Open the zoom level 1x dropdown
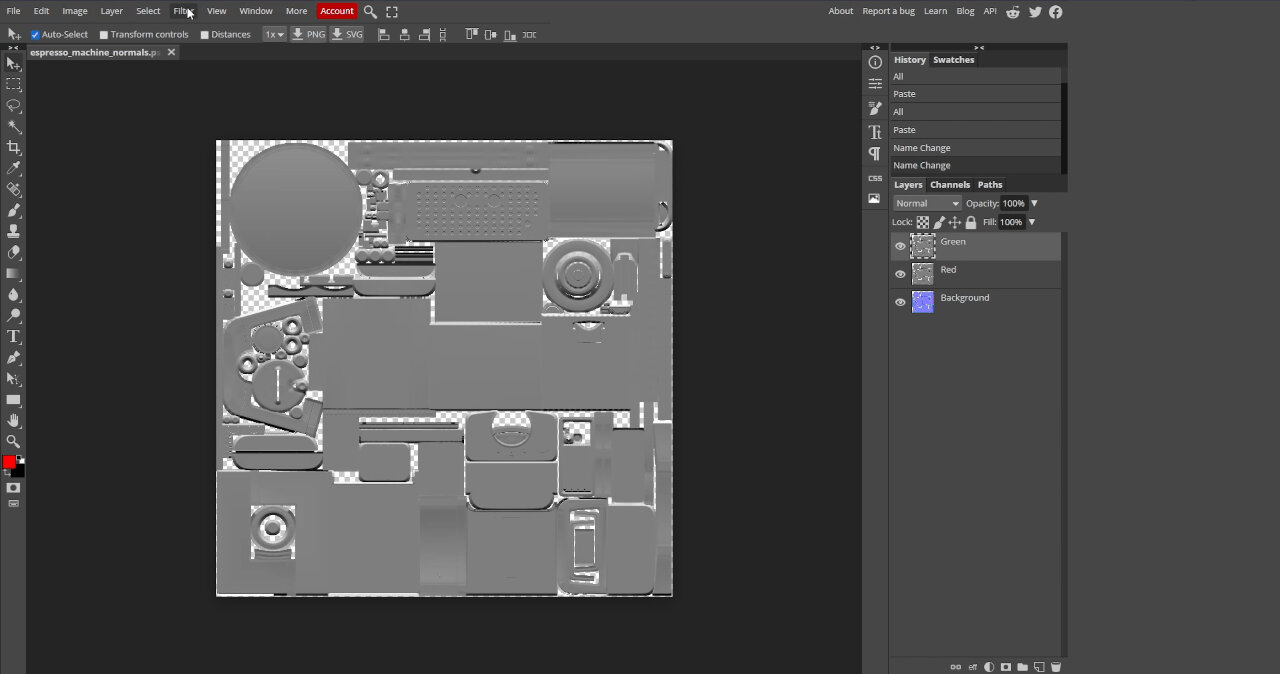1280x674 pixels. (273, 34)
